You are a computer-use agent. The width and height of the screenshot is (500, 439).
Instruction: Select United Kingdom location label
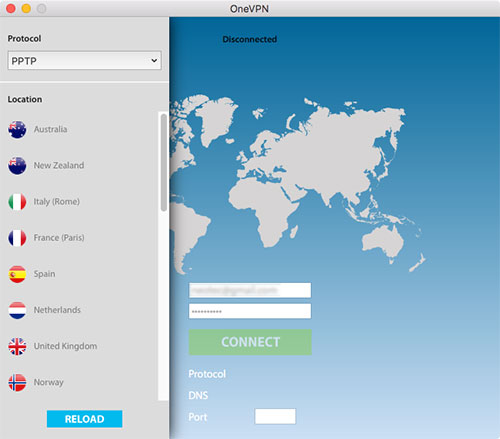(65, 346)
